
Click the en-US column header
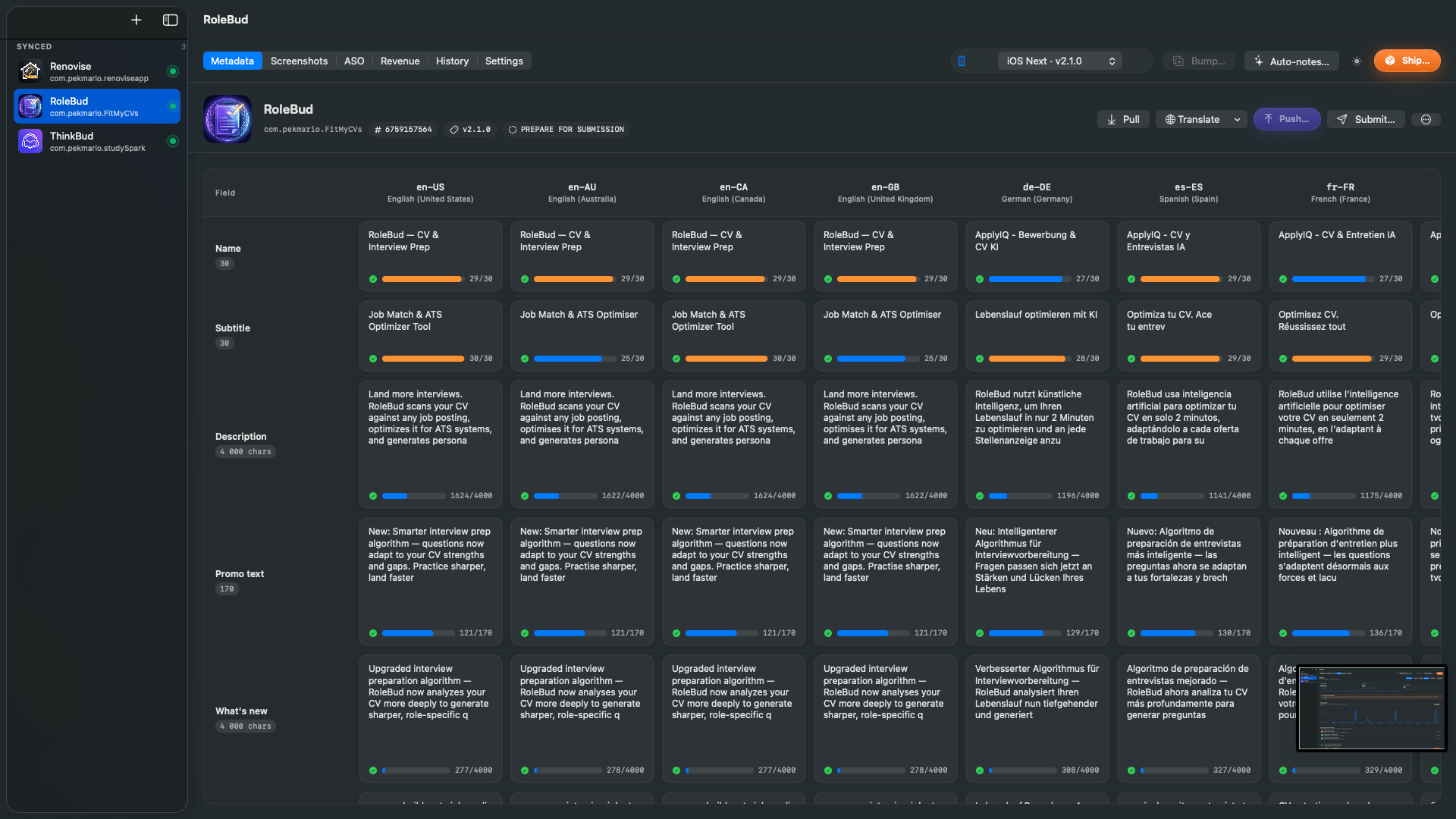(x=430, y=193)
